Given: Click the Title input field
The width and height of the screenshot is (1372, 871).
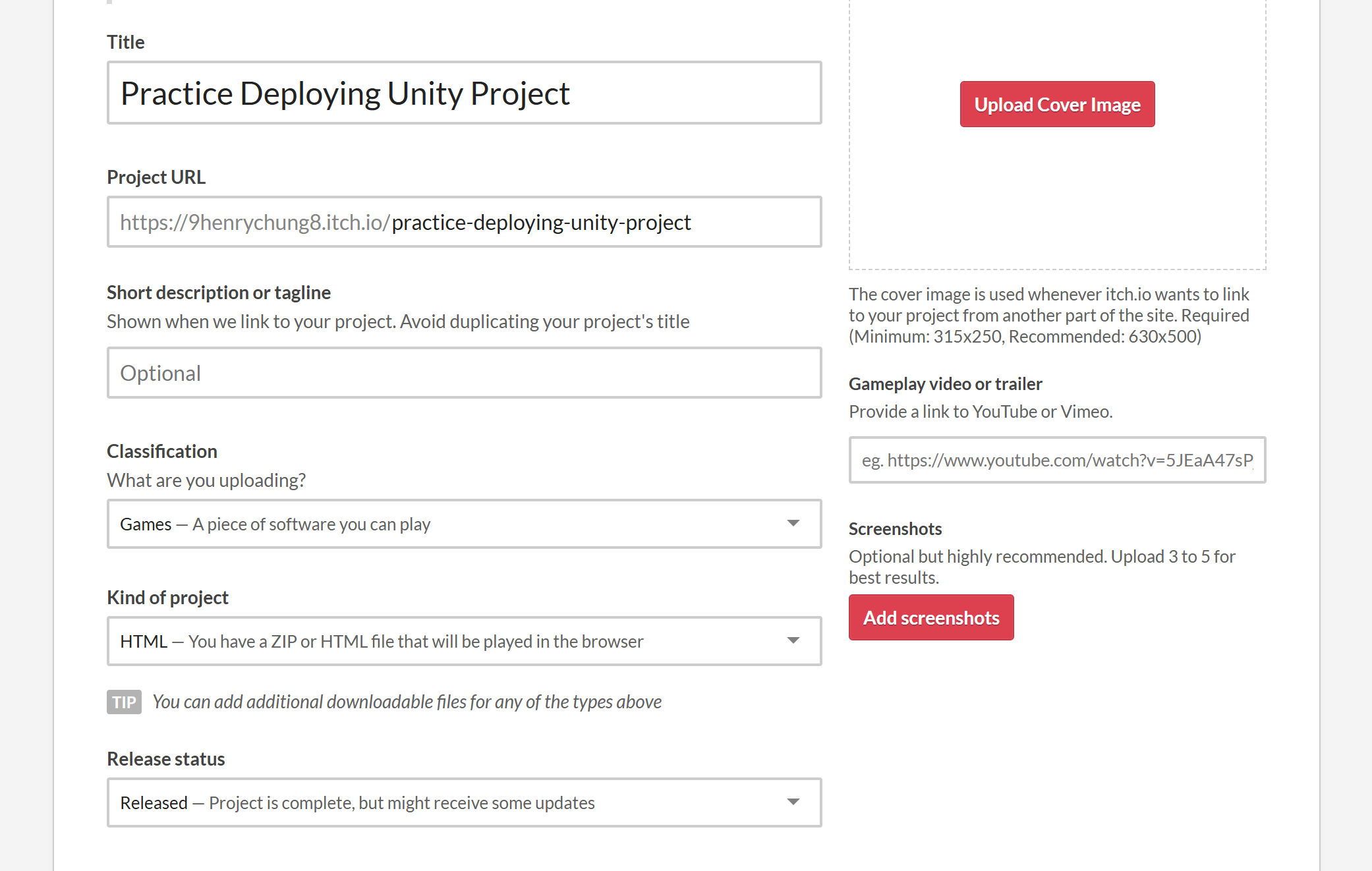Looking at the screenshot, I should (x=464, y=93).
